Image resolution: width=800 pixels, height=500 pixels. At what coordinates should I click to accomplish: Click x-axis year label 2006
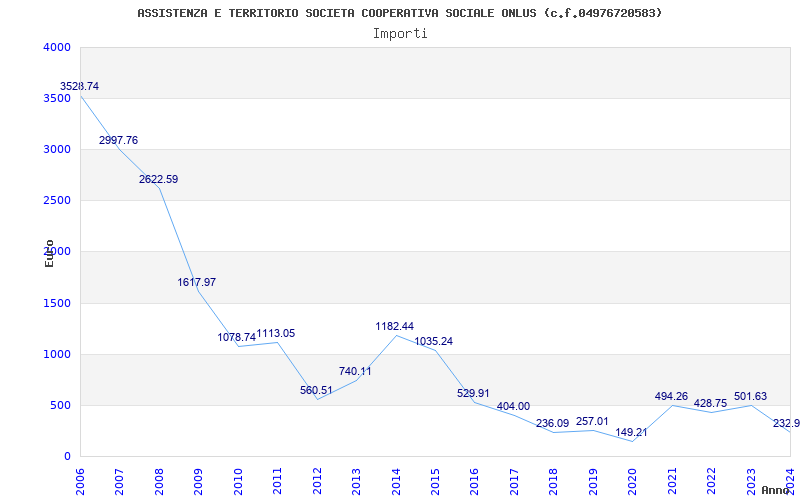pyautogui.click(x=80, y=482)
